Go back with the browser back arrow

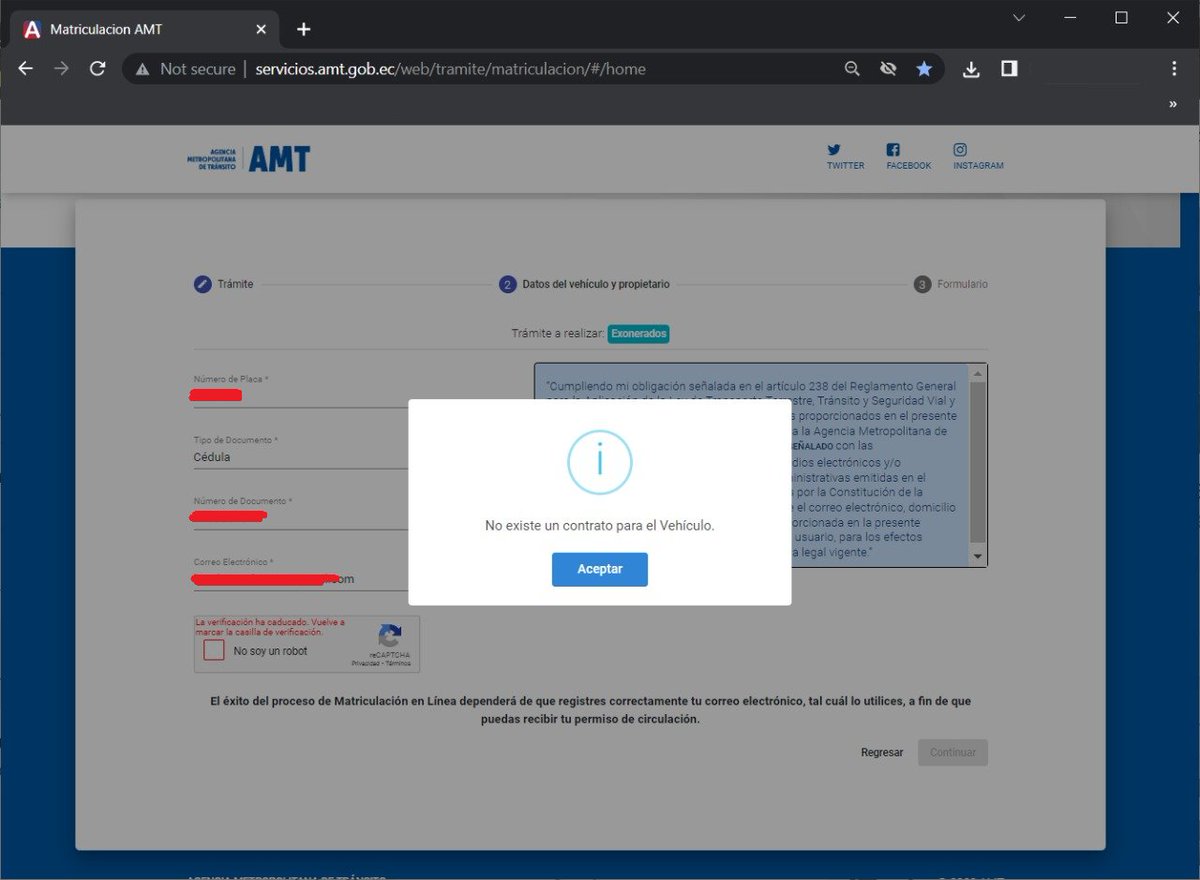(x=26, y=69)
